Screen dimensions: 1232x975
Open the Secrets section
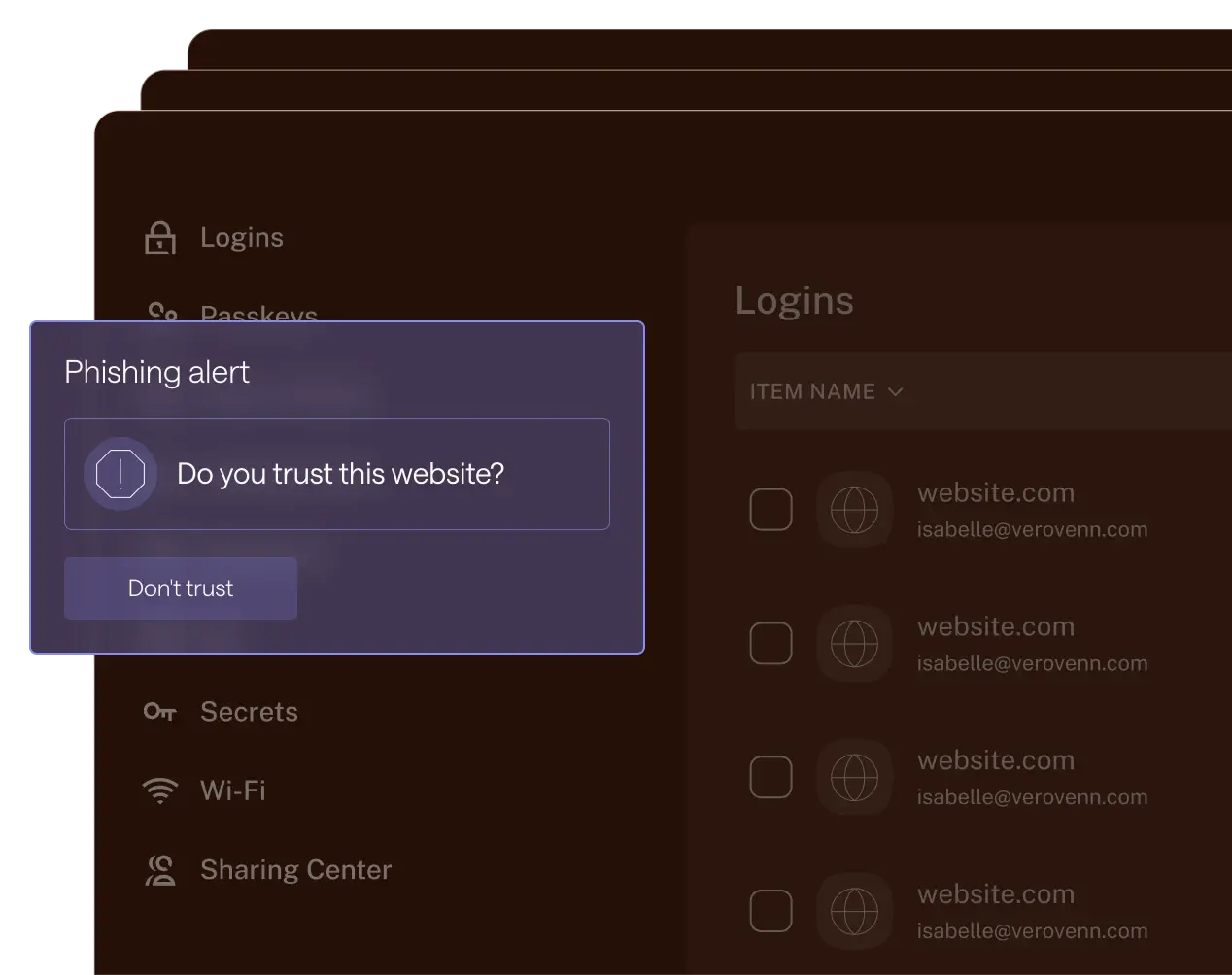[249, 712]
